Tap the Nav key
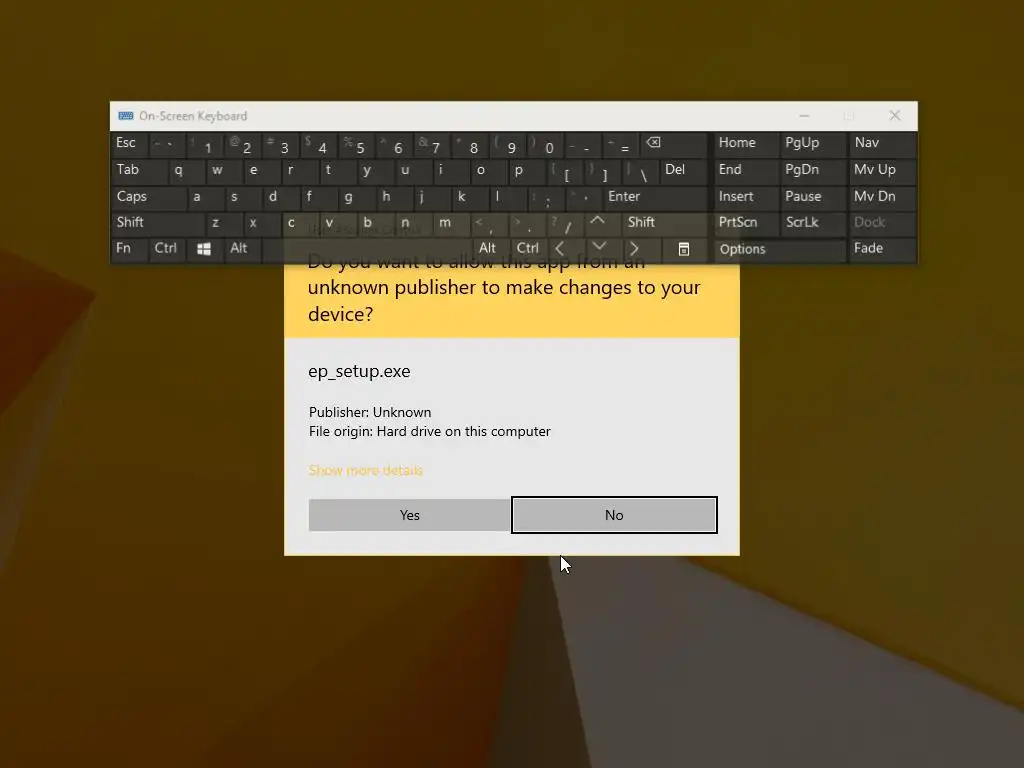The width and height of the screenshot is (1024, 768). (x=881, y=144)
